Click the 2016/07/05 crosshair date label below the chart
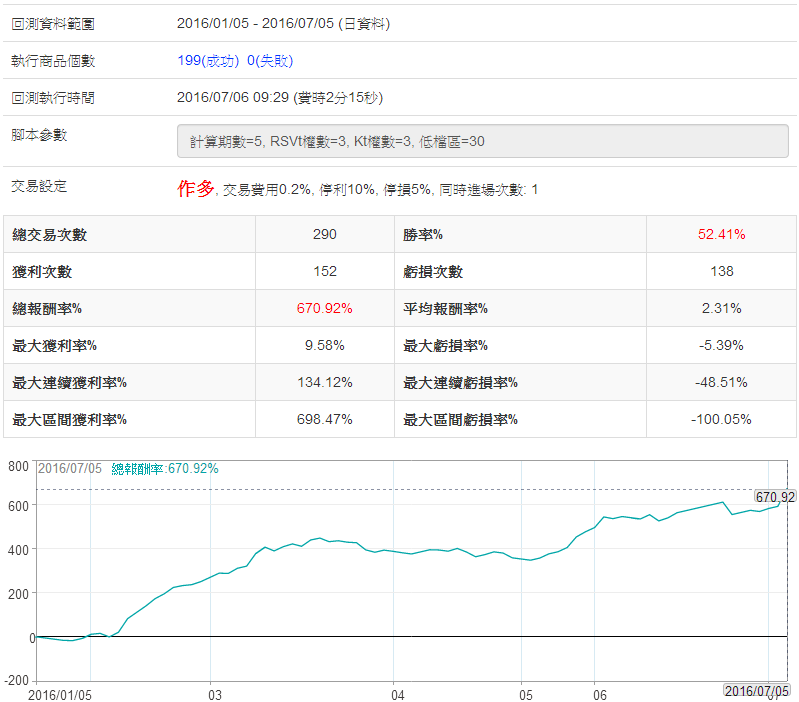This screenshot has width=799, height=702. (x=756, y=691)
